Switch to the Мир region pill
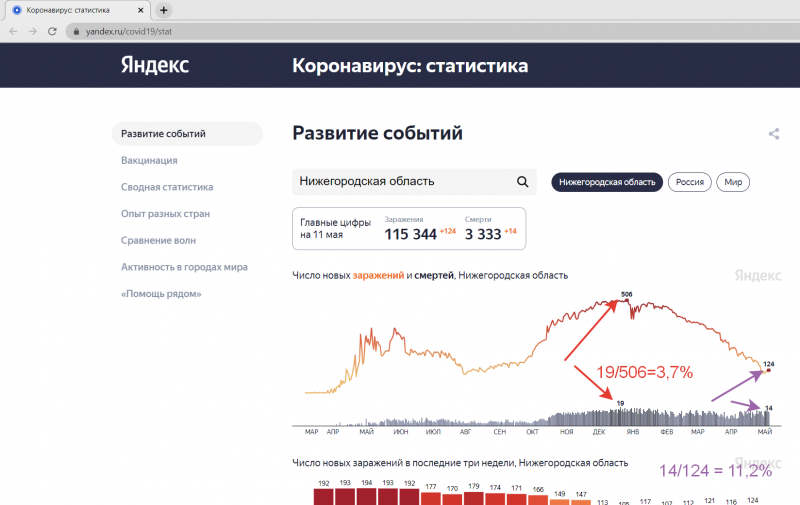Image resolution: width=800 pixels, height=505 pixels. [x=733, y=182]
